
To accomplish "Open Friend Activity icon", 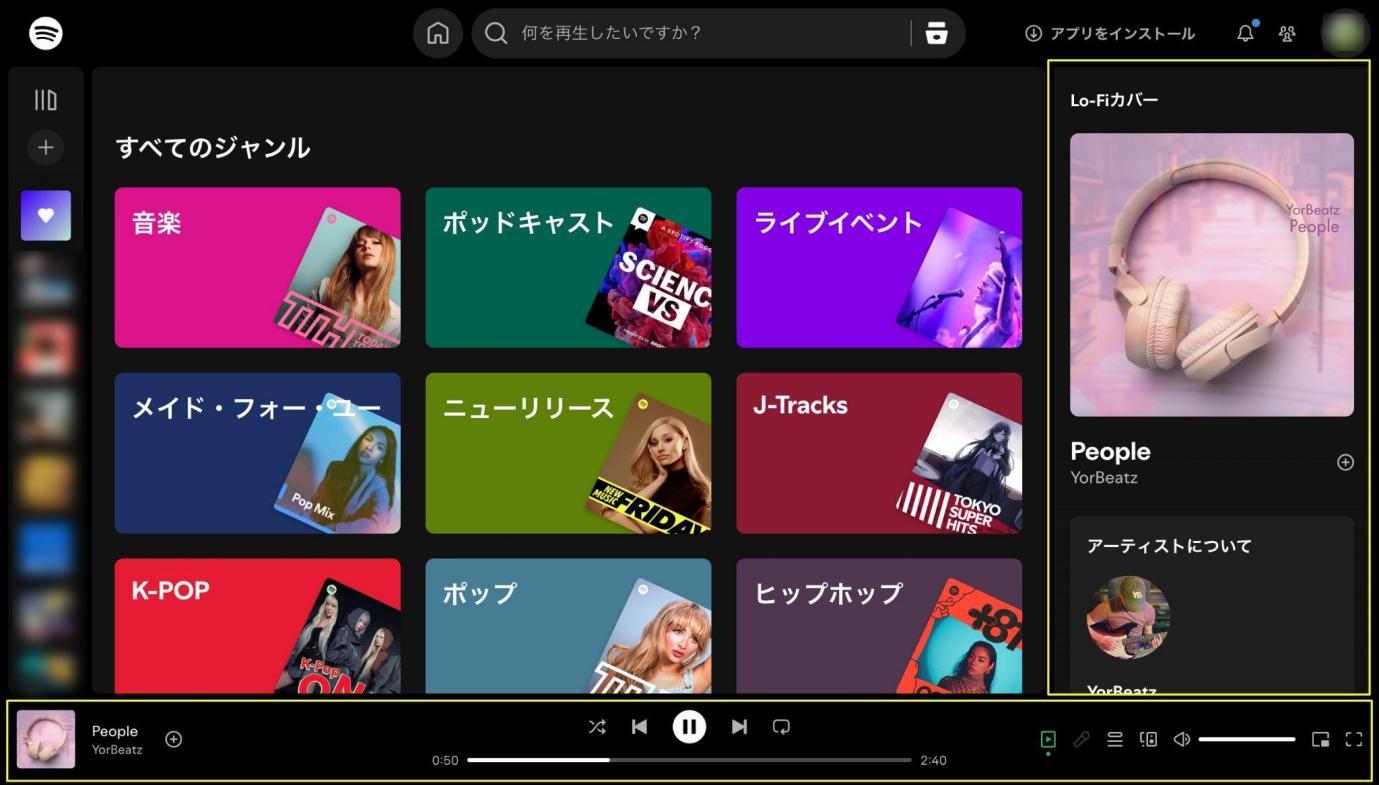I will coord(1287,33).
